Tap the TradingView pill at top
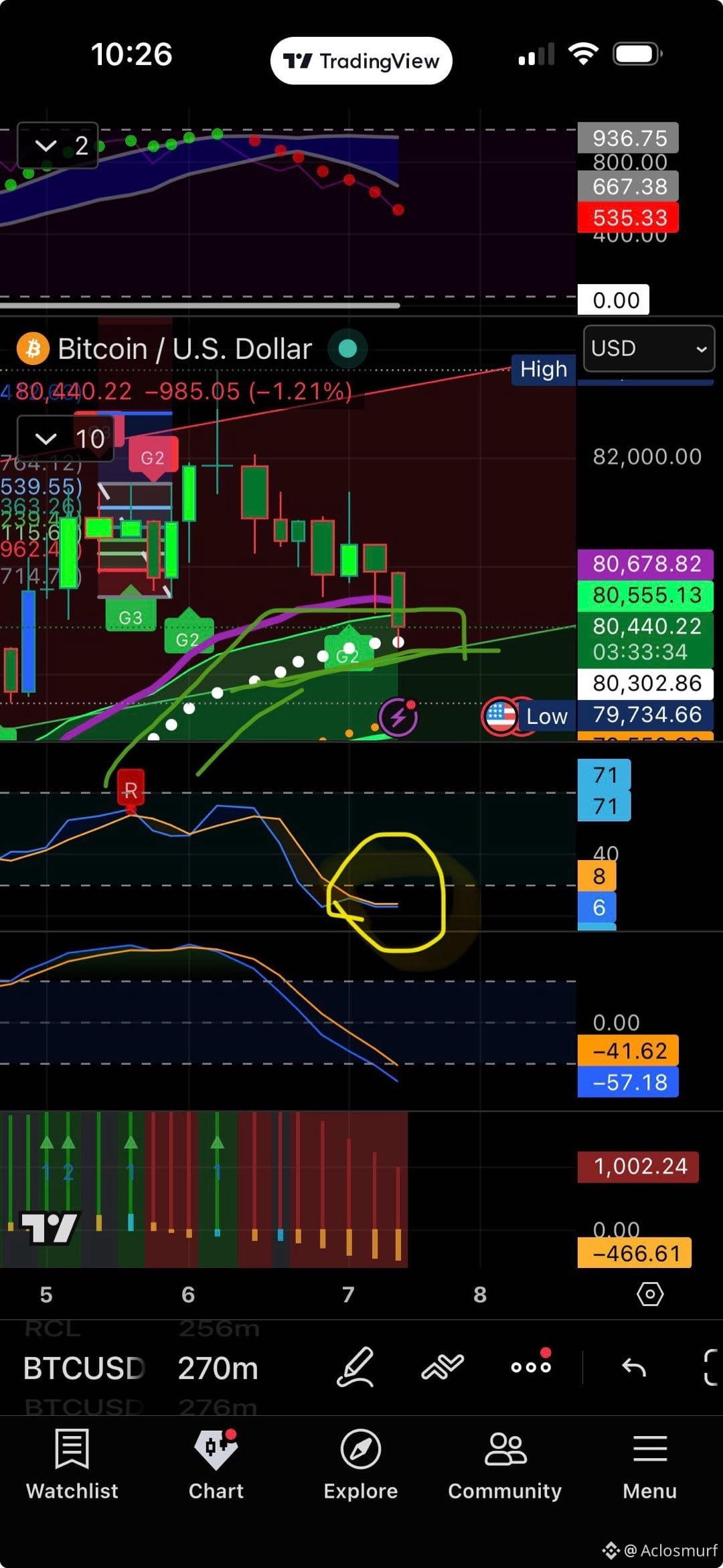723x1568 pixels. [x=361, y=61]
